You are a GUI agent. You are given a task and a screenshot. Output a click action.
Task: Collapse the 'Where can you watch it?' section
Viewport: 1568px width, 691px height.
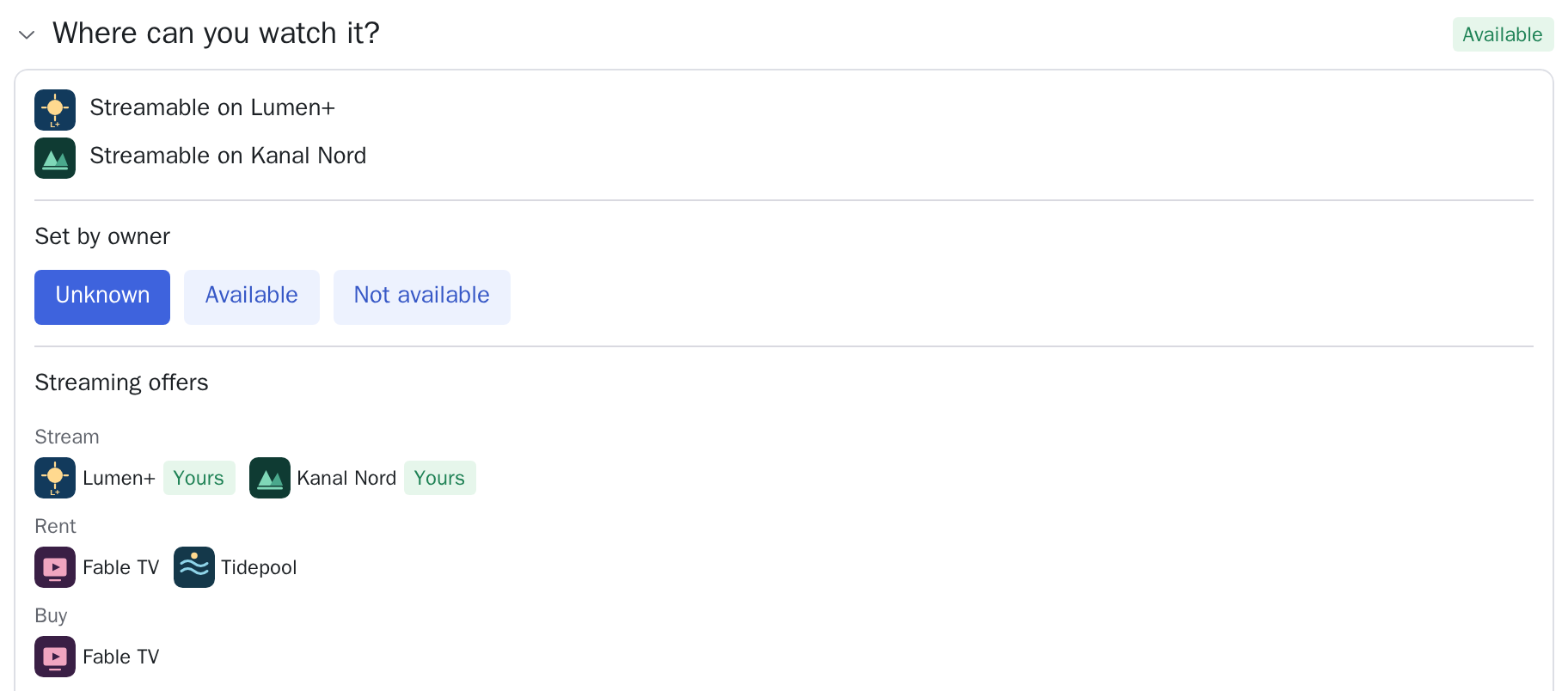pyautogui.click(x=27, y=35)
